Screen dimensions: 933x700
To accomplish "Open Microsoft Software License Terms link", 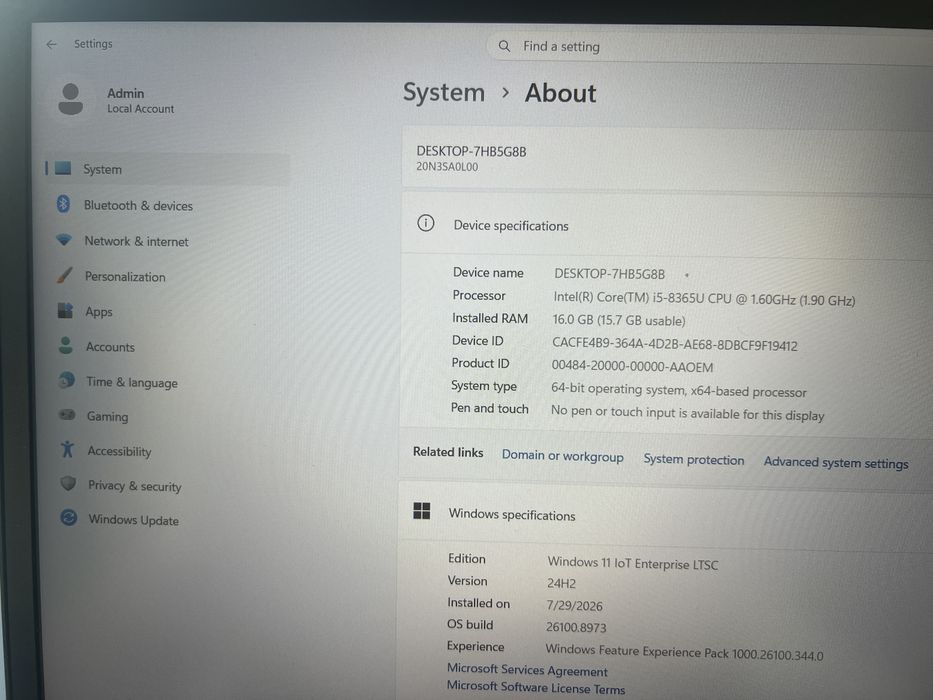I will pos(536,687).
